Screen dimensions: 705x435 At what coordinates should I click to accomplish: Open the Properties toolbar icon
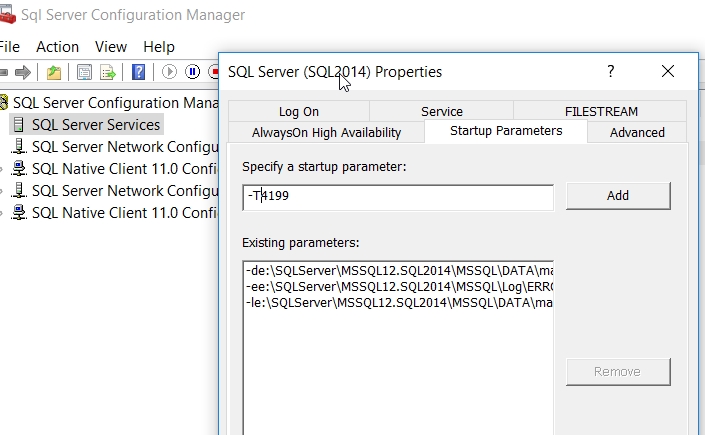(84, 72)
